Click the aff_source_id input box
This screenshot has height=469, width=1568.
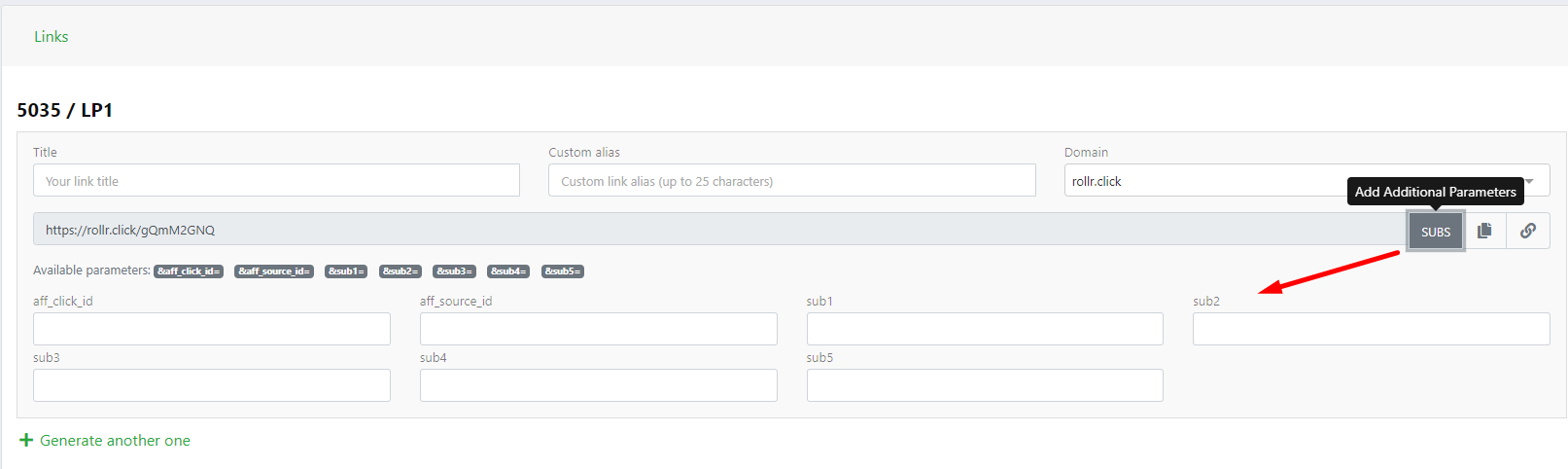[598, 329]
